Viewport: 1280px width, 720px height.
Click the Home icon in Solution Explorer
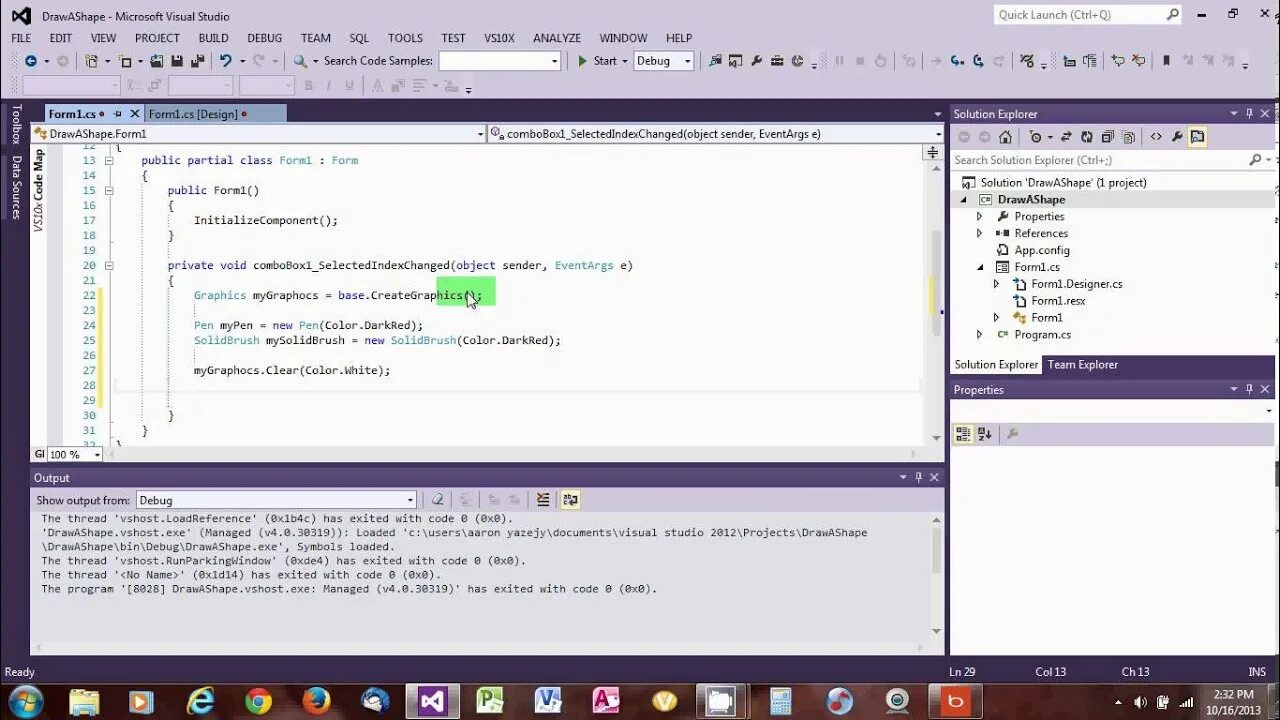tap(1005, 137)
